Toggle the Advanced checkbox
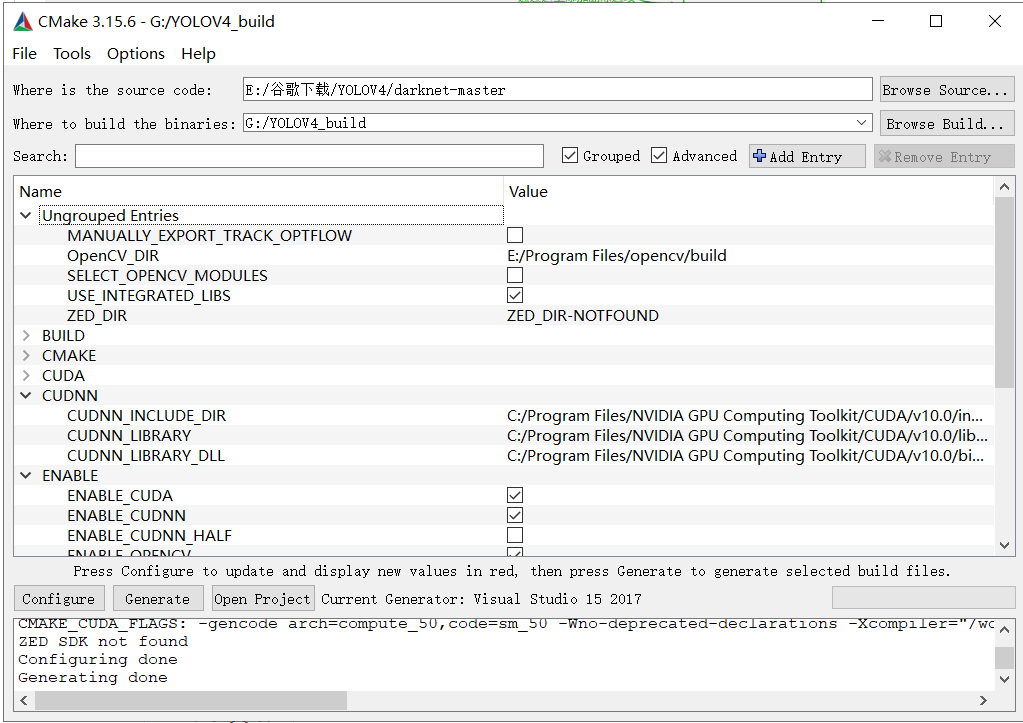The width and height of the screenshot is (1023, 723). pyautogui.click(x=659, y=155)
